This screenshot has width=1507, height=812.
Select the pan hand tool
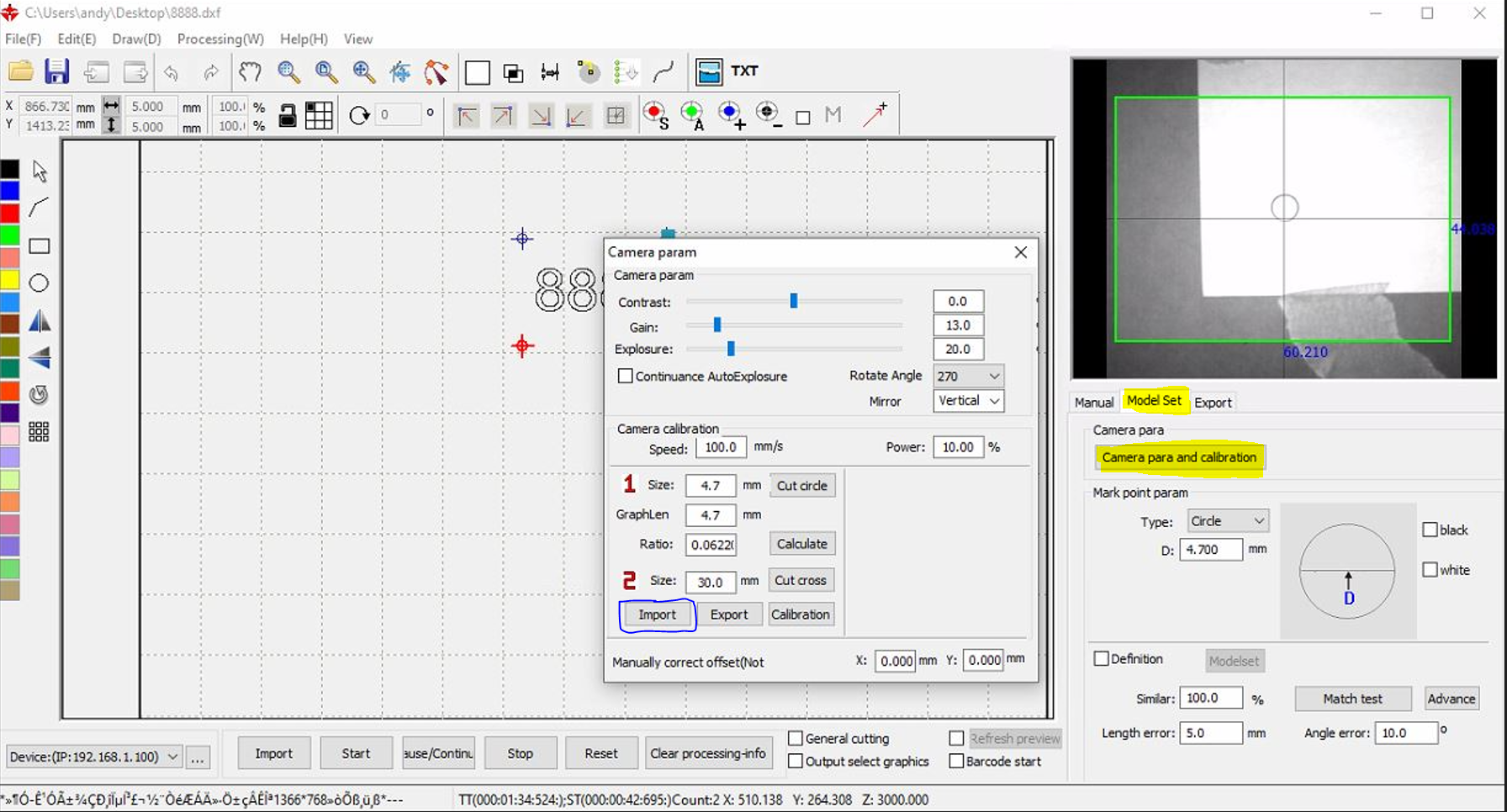coord(250,71)
